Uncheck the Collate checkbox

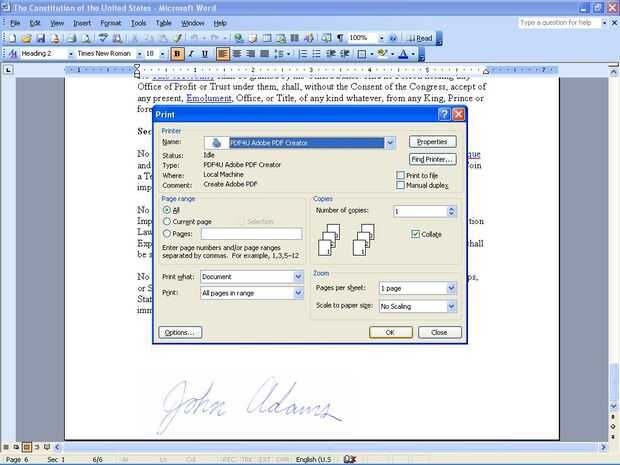pos(415,234)
